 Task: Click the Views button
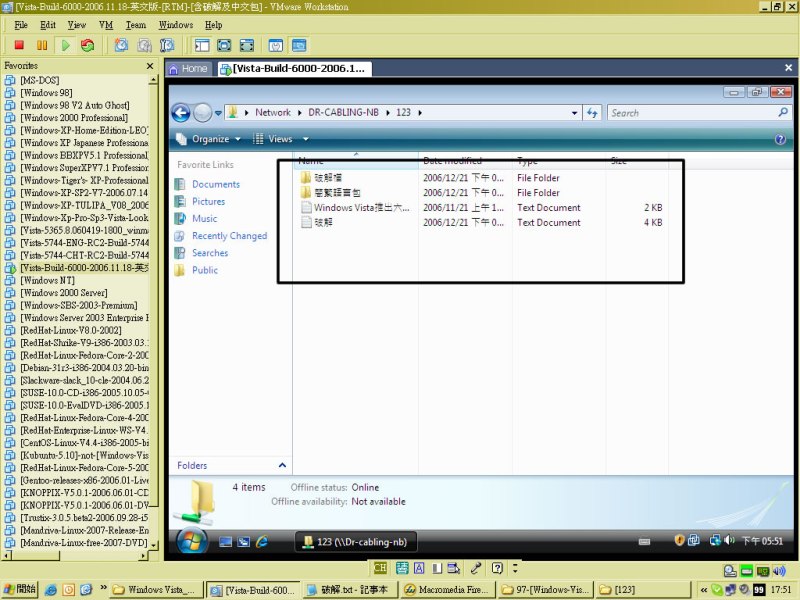point(274,139)
